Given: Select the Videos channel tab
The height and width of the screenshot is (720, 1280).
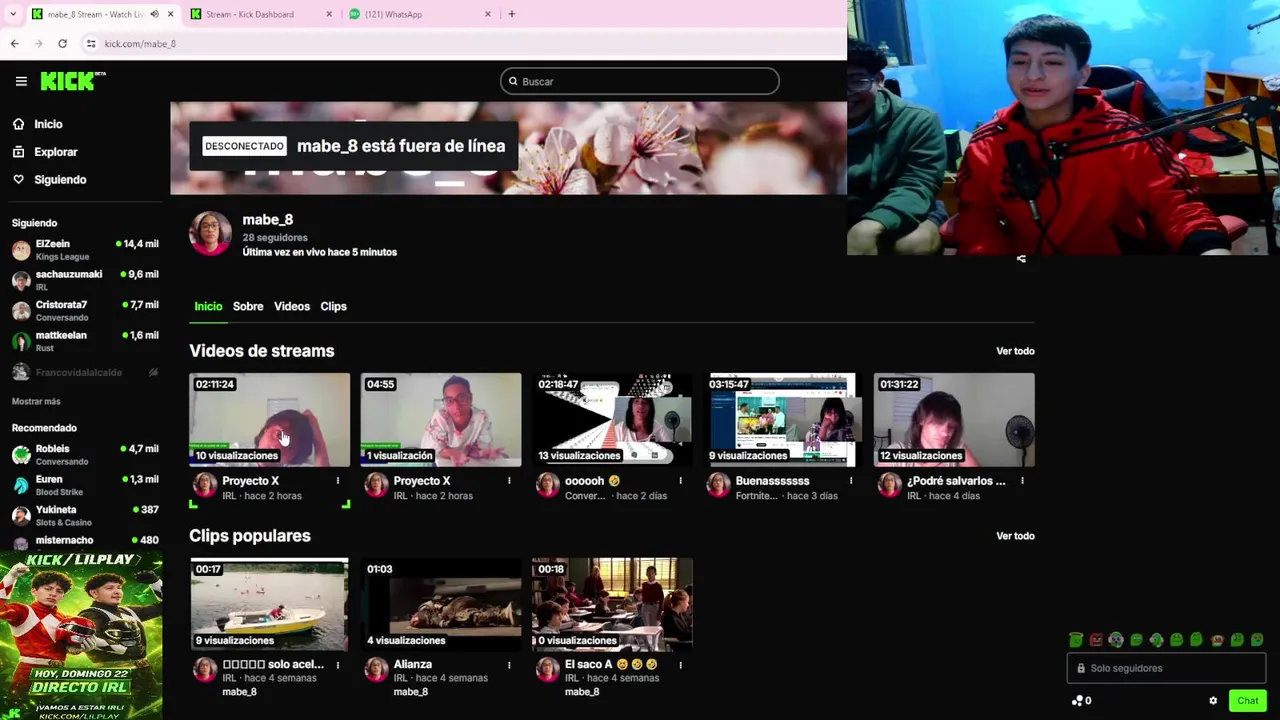Looking at the screenshot, I should (x=292, y=306).
